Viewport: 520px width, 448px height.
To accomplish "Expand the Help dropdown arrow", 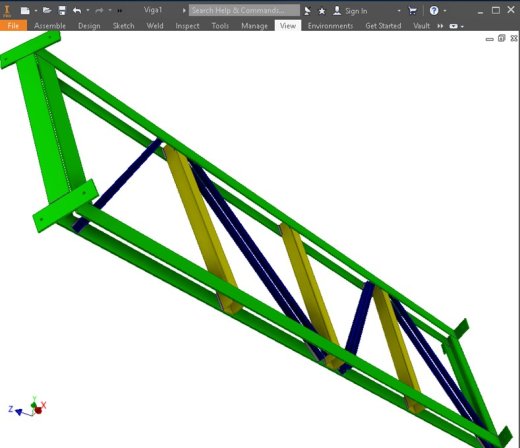I will tap(445, 11).
